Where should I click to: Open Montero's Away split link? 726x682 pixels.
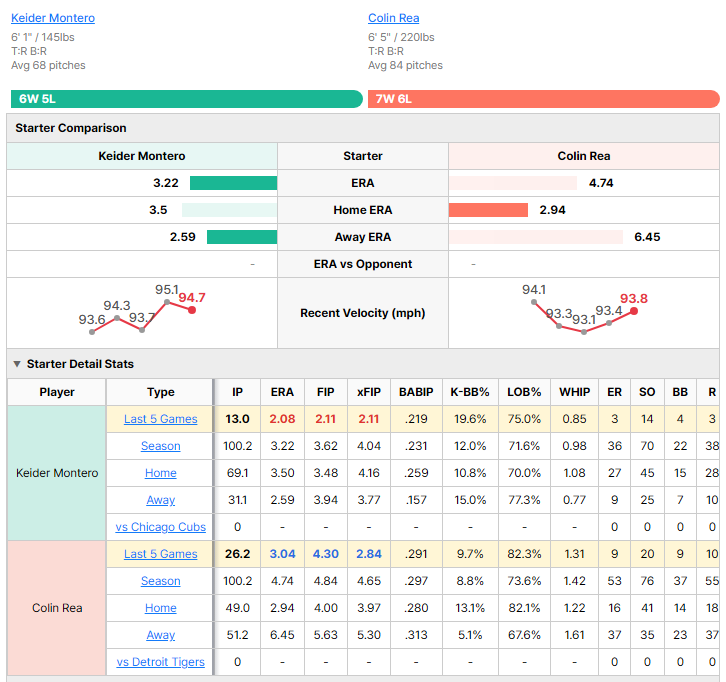160,500
